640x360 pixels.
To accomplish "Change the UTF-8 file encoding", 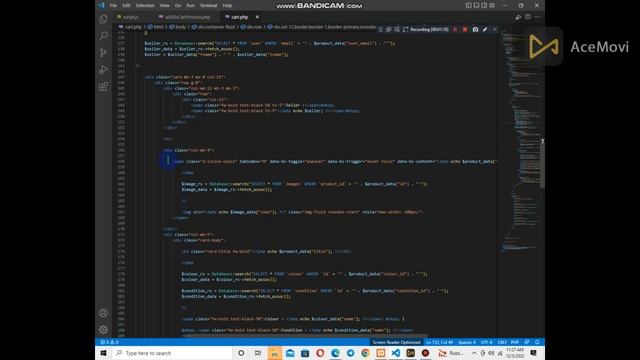I will click(486, 342).
